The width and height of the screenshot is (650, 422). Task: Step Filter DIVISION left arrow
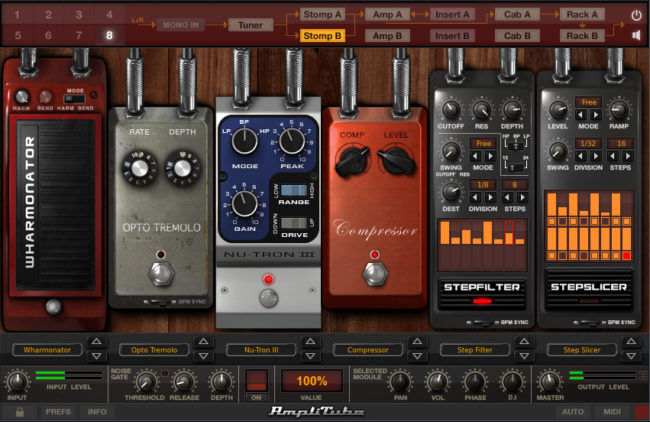point(476,197)
